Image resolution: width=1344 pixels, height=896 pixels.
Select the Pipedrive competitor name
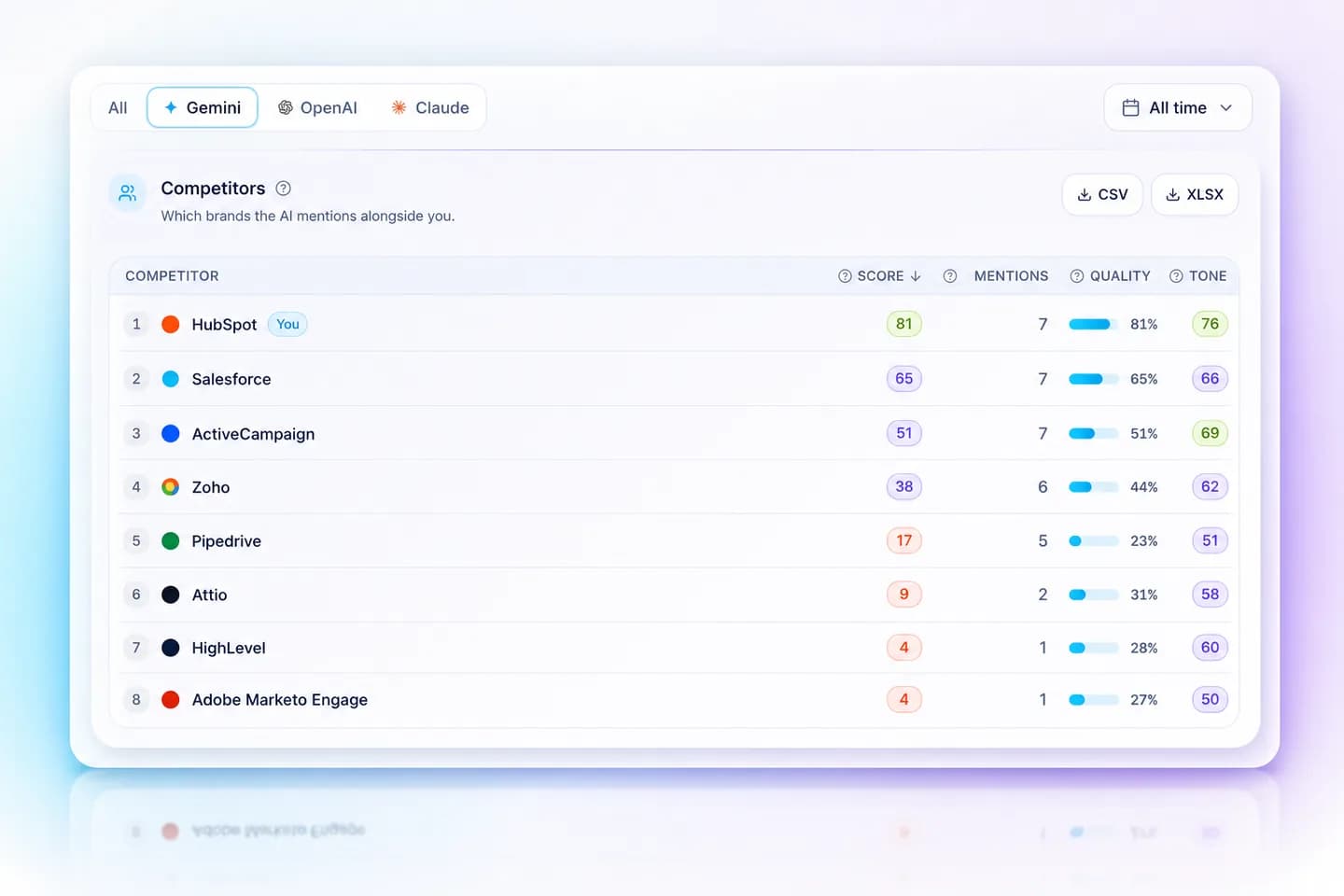[x=227, y=541]
